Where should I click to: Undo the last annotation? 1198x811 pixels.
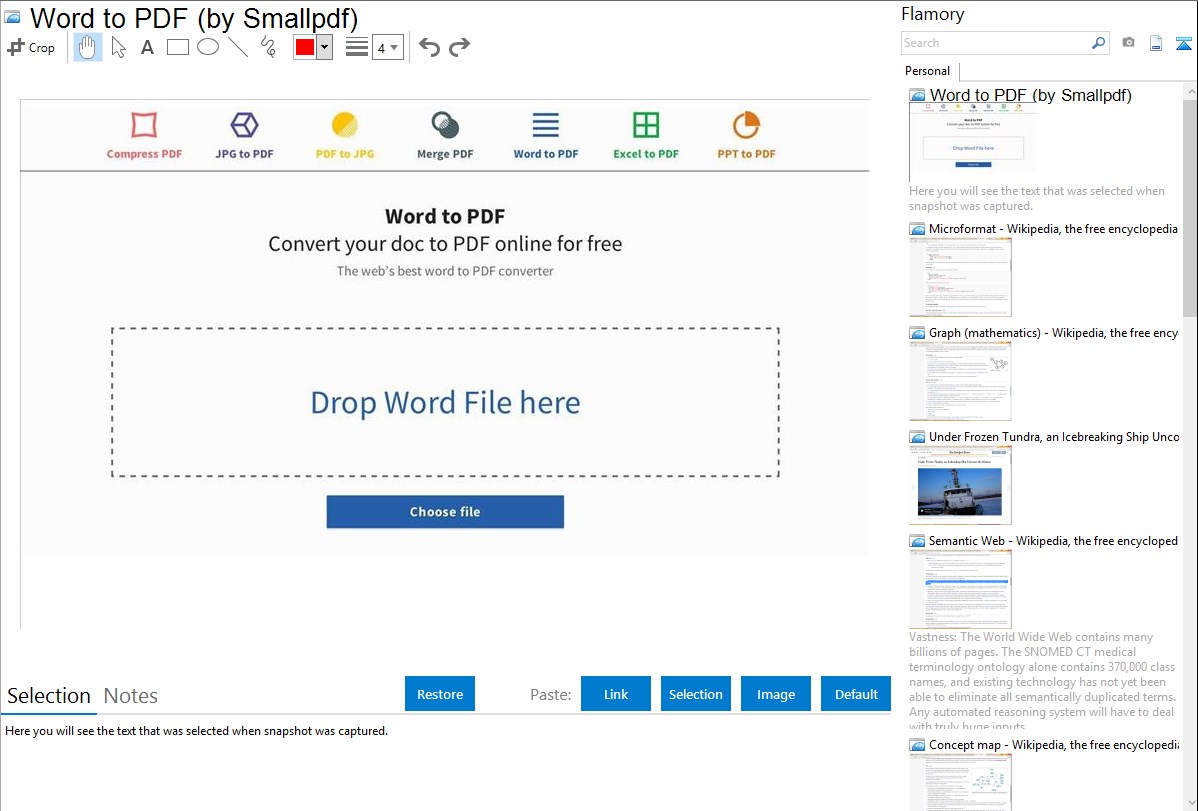coord(429,47)
